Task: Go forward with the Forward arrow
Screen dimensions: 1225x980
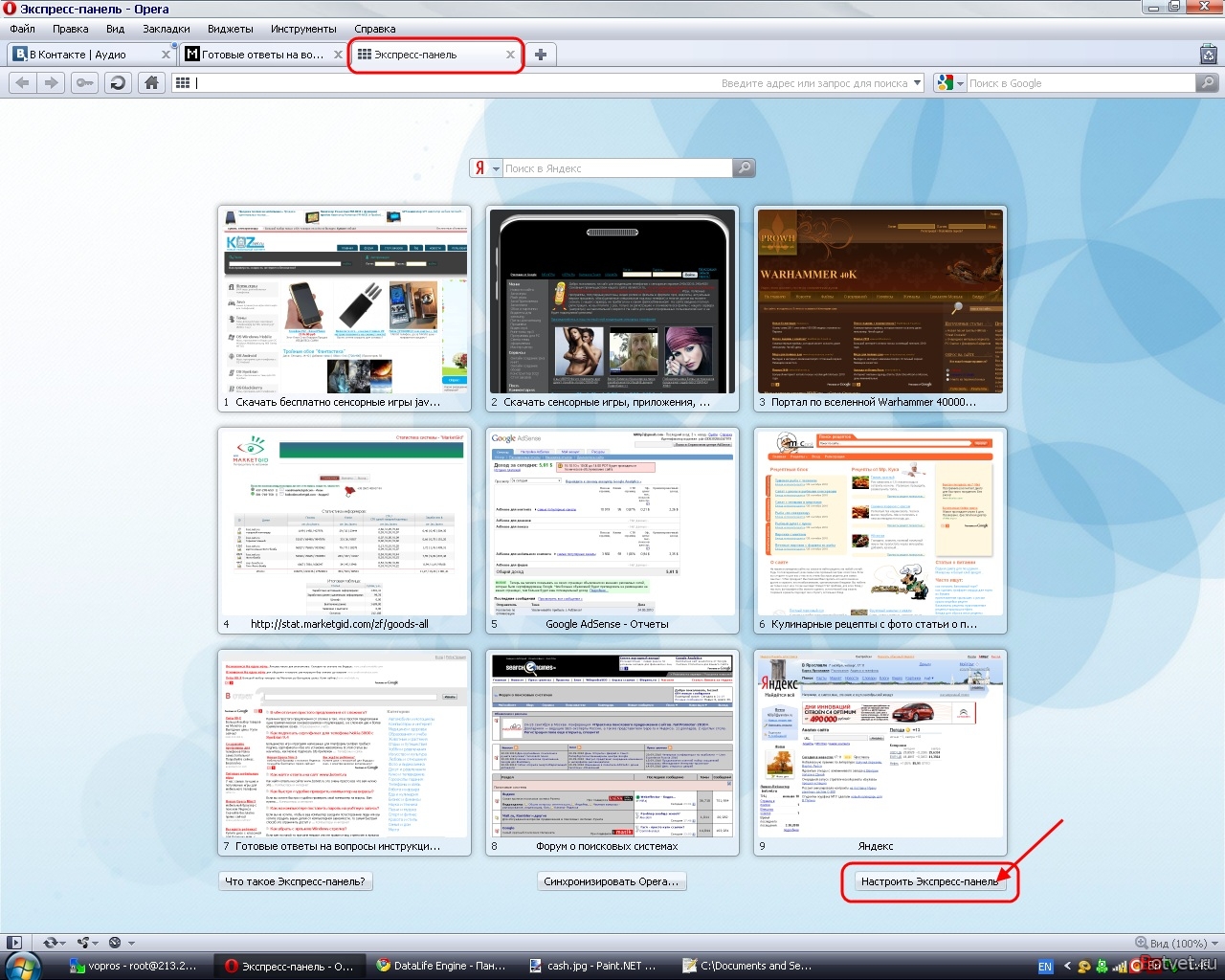Action: click(x=52, y=83)
